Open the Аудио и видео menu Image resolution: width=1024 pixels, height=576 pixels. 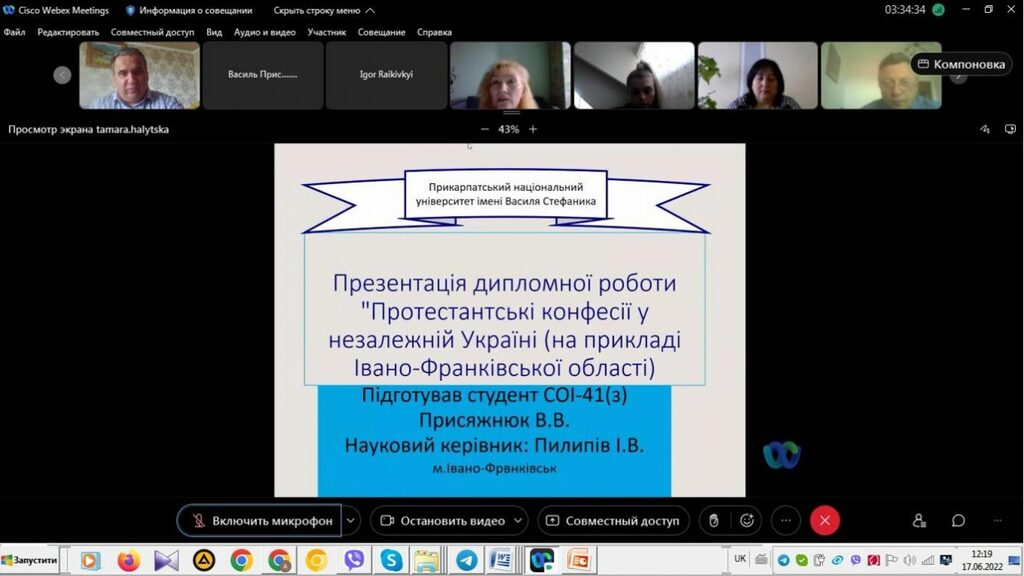click(264, 32)
